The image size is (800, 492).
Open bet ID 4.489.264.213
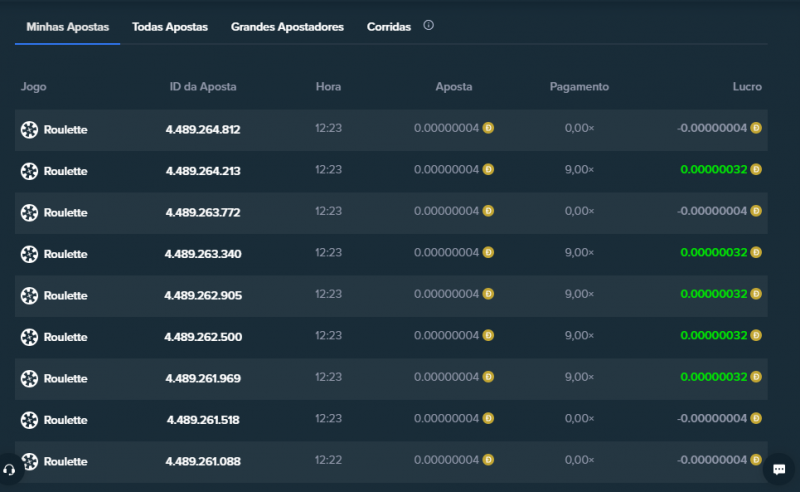(203, 171)
